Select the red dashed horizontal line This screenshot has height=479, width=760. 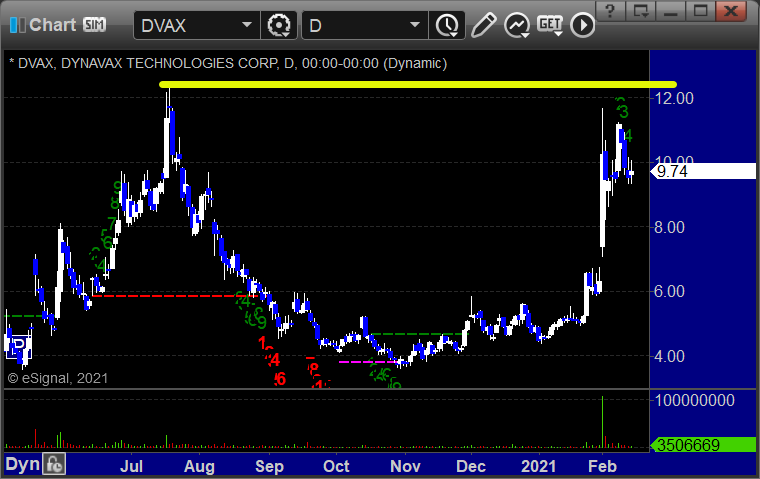174,296
